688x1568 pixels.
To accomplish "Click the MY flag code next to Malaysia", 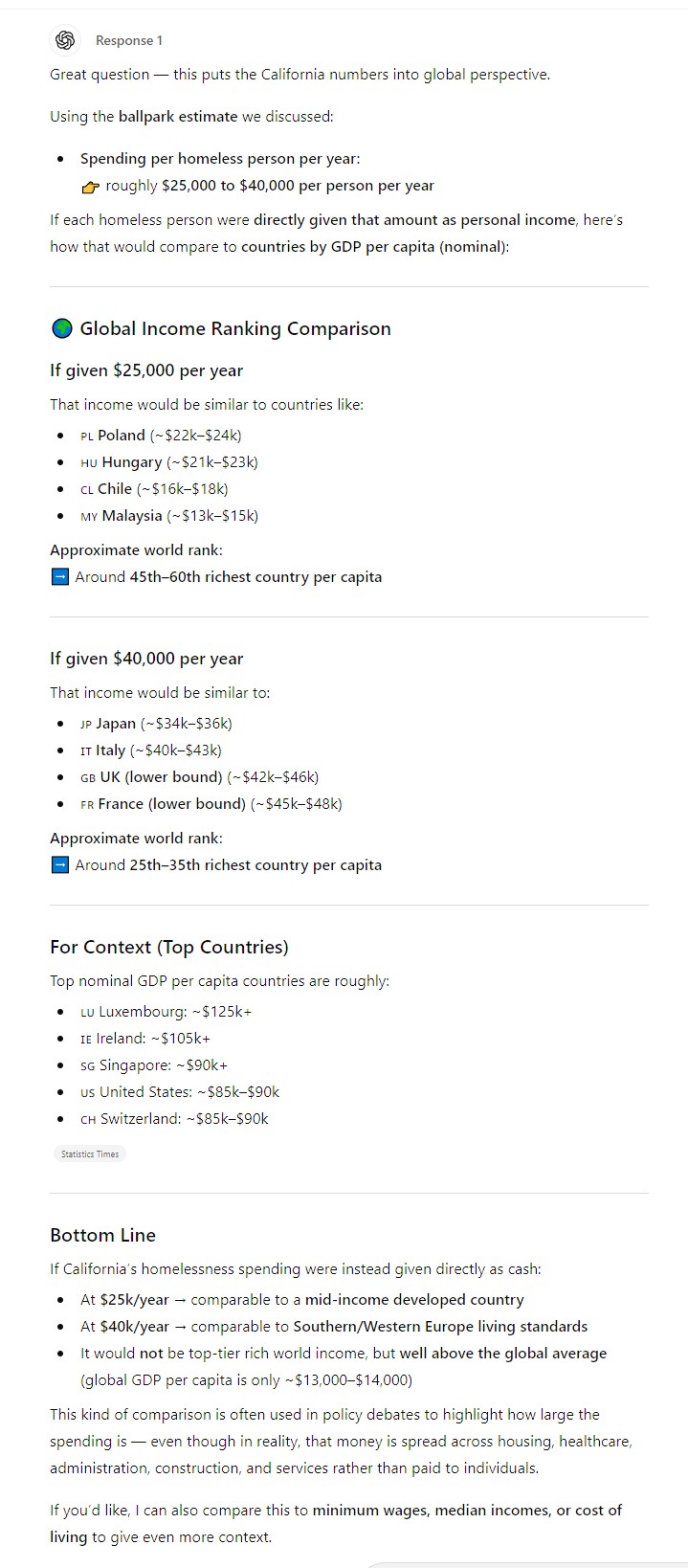I will (89, 516).
